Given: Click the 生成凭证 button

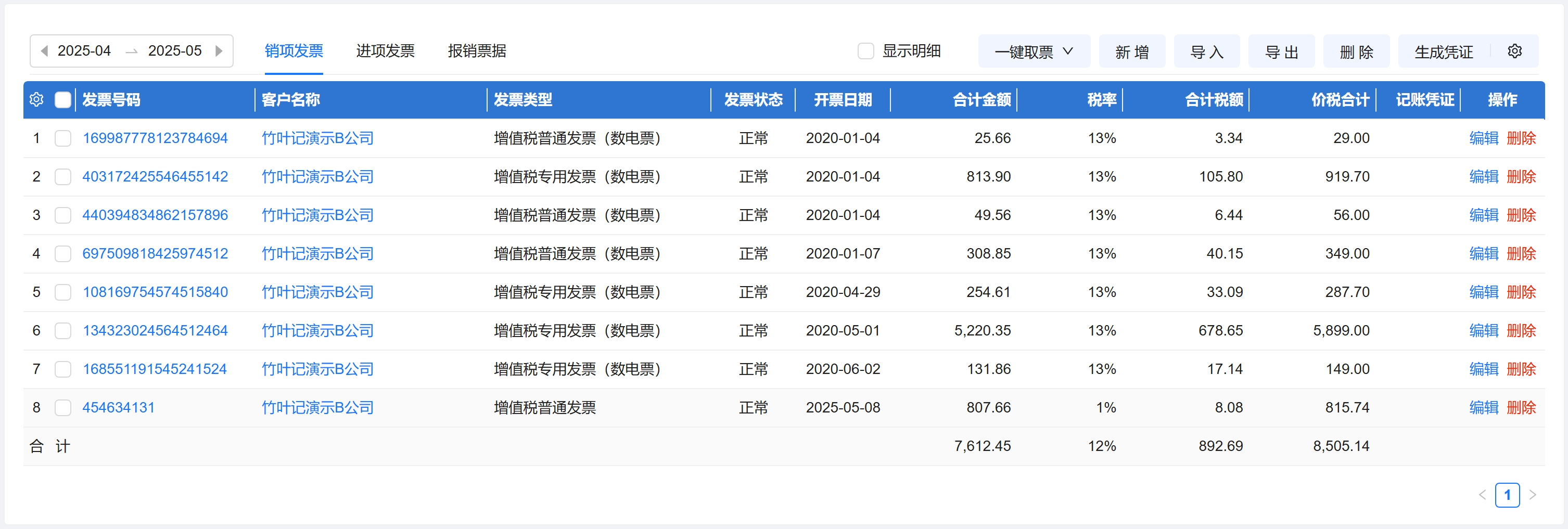Looking at the screenshot, I should [x=1443, y=51].
